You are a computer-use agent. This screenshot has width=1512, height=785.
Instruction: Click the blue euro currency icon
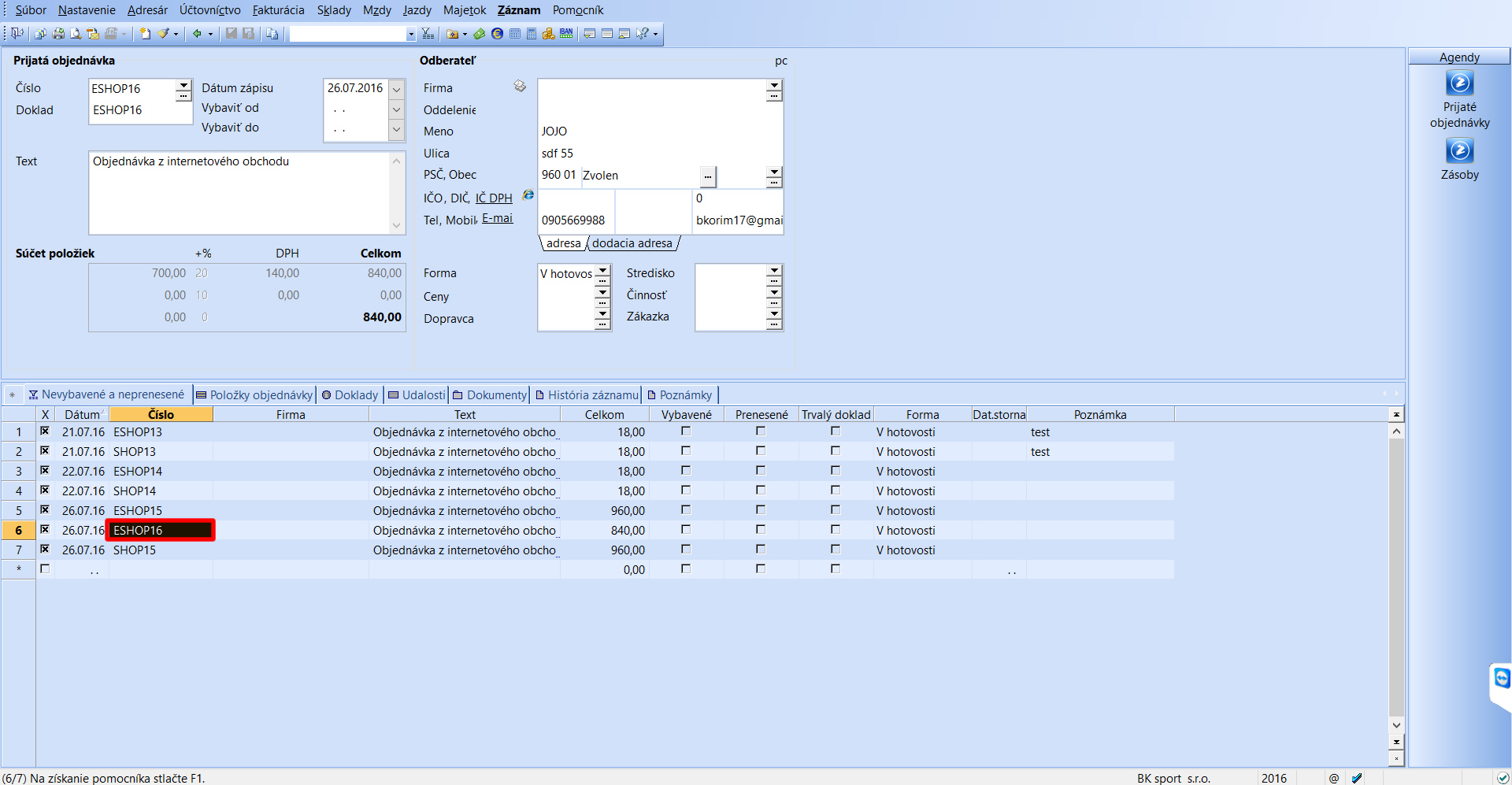[x=497, y=34]
